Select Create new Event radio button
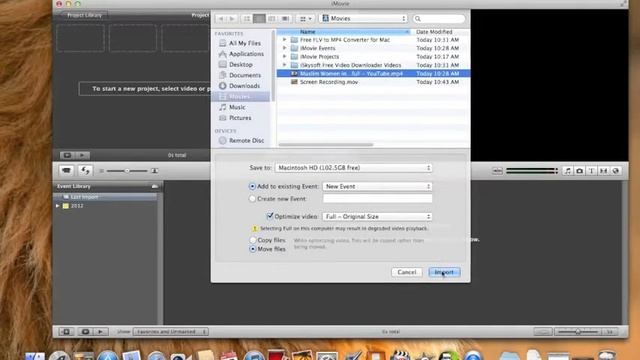This screenshot has width=640, height=360. click(252, 199)
